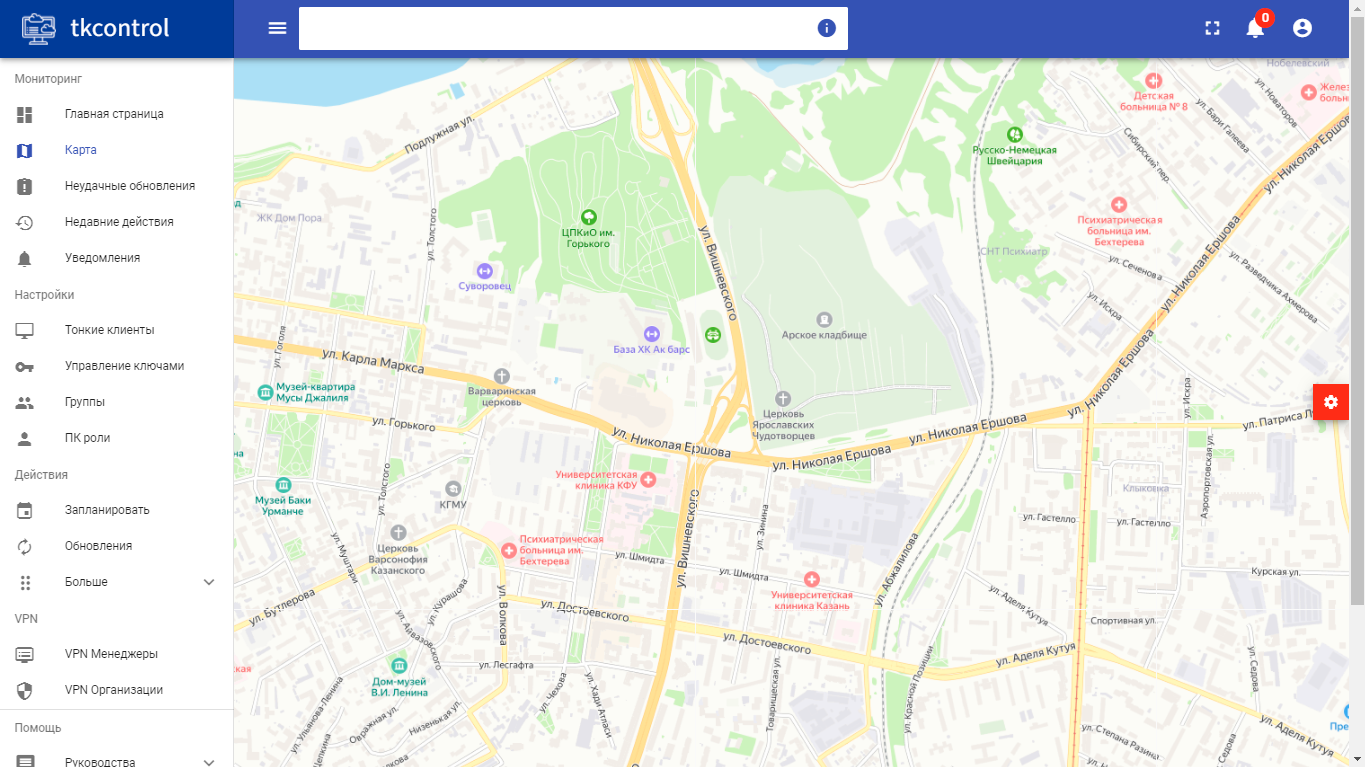Click the Суворовец map marker
1365x767 pixels.
pyautogui.click(x=485, y=270)
